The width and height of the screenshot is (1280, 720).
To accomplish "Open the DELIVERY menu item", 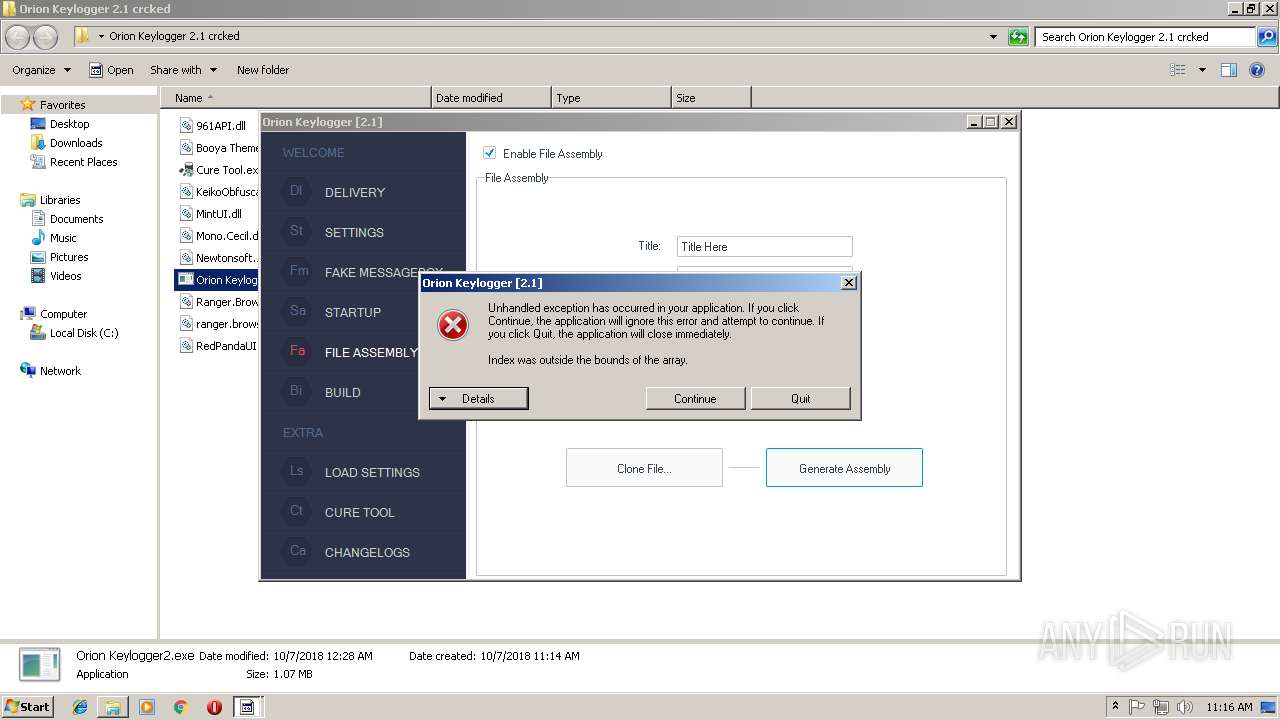I will pos(355,192).
